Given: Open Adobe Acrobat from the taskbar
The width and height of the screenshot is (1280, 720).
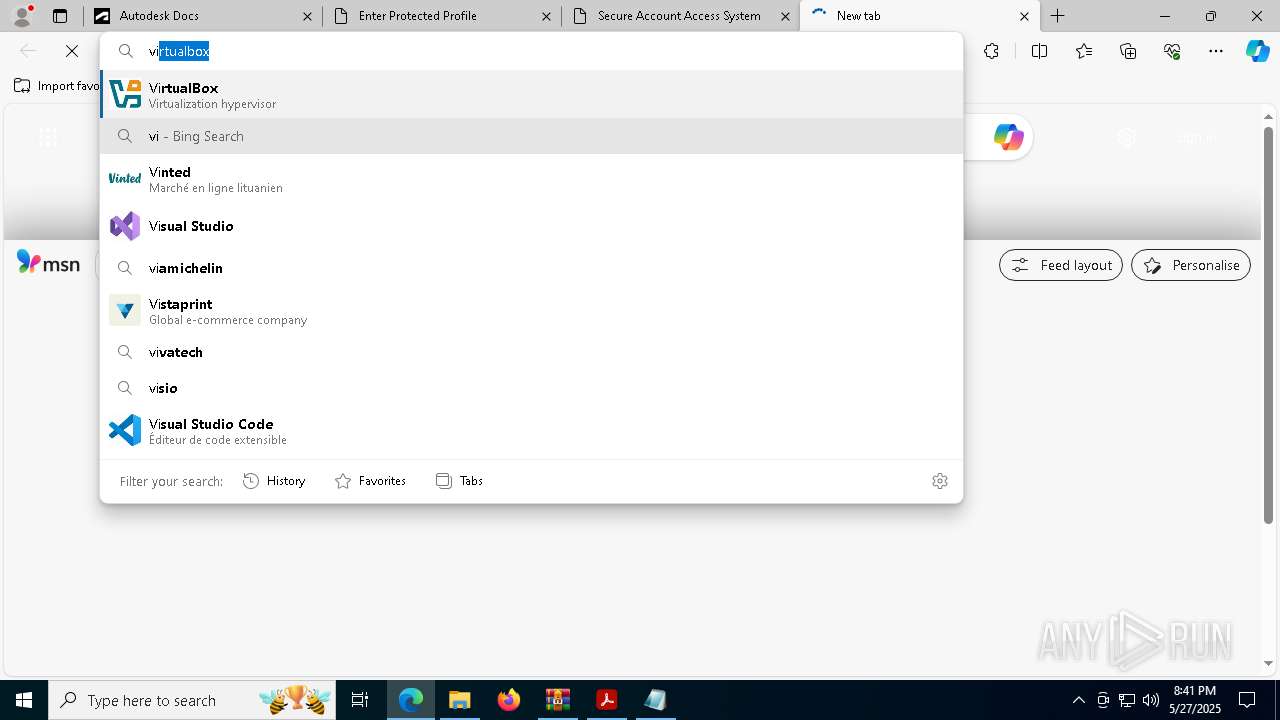Looking at the screenshot, I should tap(606, 700).
